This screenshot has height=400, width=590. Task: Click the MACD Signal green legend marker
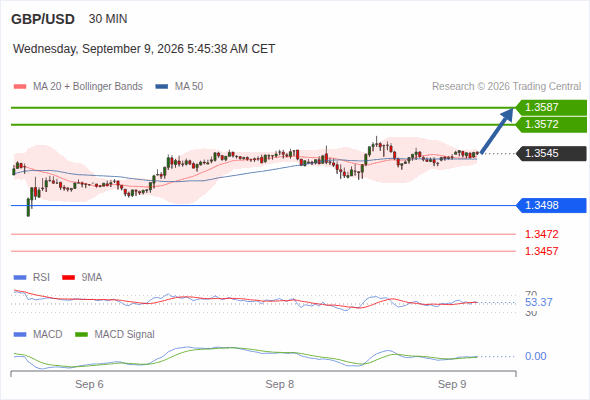tap(82, 335)
